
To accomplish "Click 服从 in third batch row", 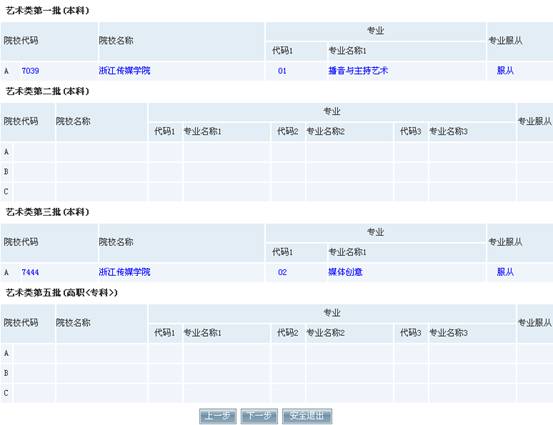I will (505, 272).
